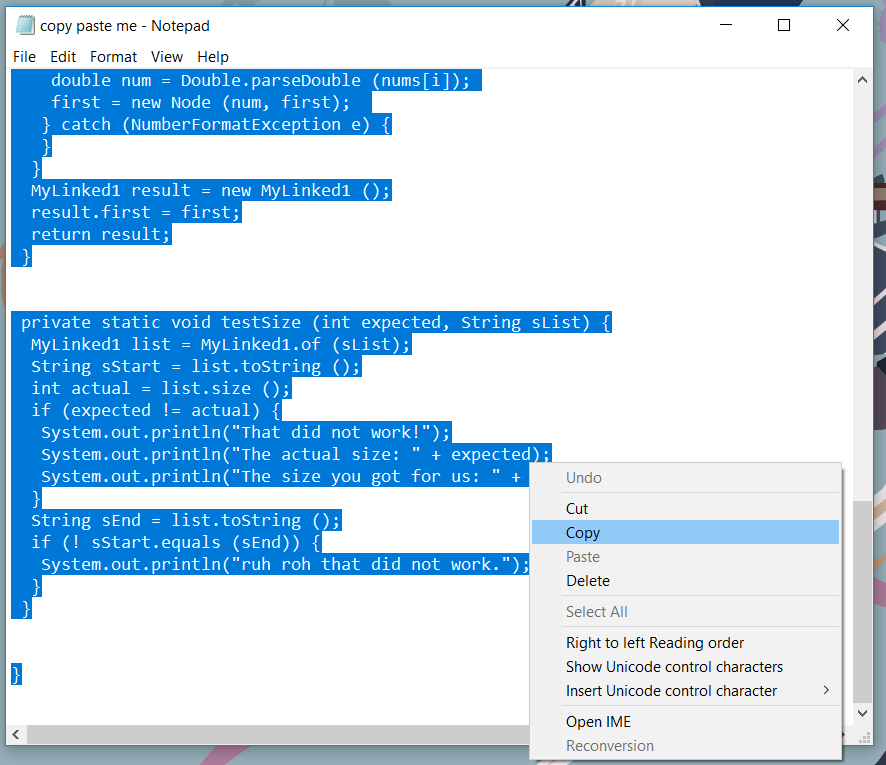Viewport: 886px width, 765px height.
Task: Close the Notepad window
Action: click(842, 25)
